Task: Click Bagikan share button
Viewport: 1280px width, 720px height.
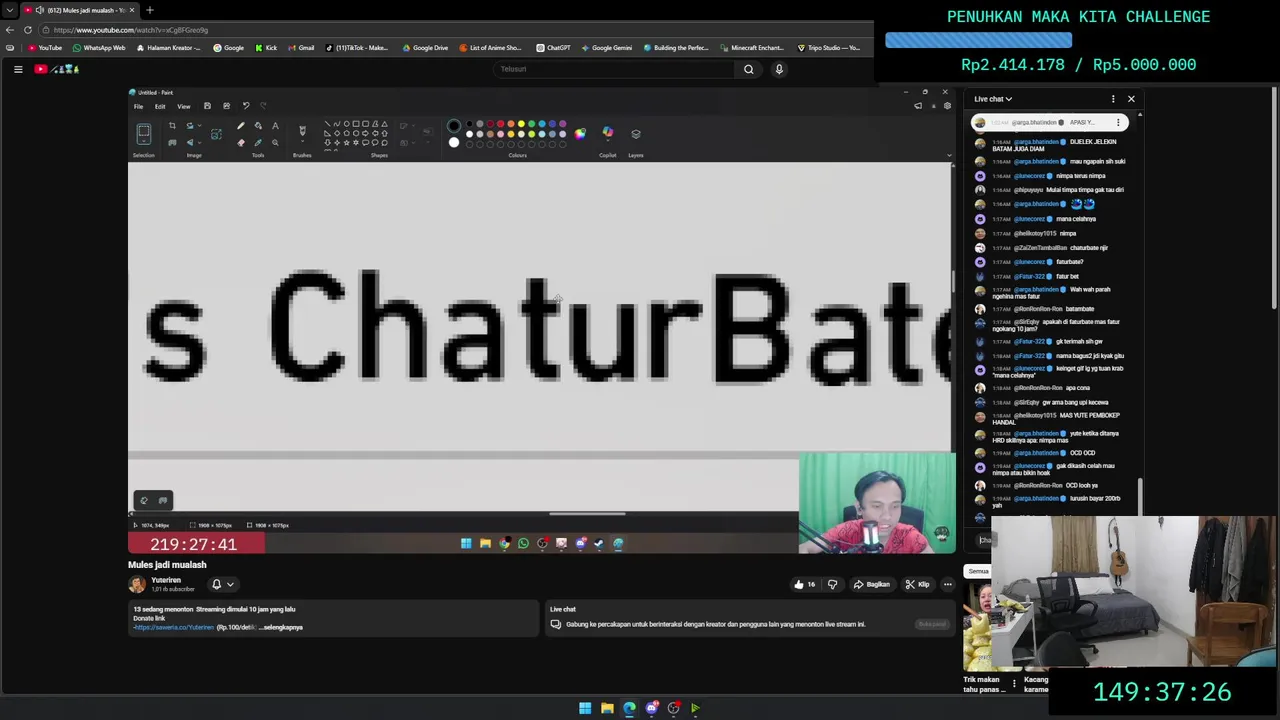Action: [871, 584]
